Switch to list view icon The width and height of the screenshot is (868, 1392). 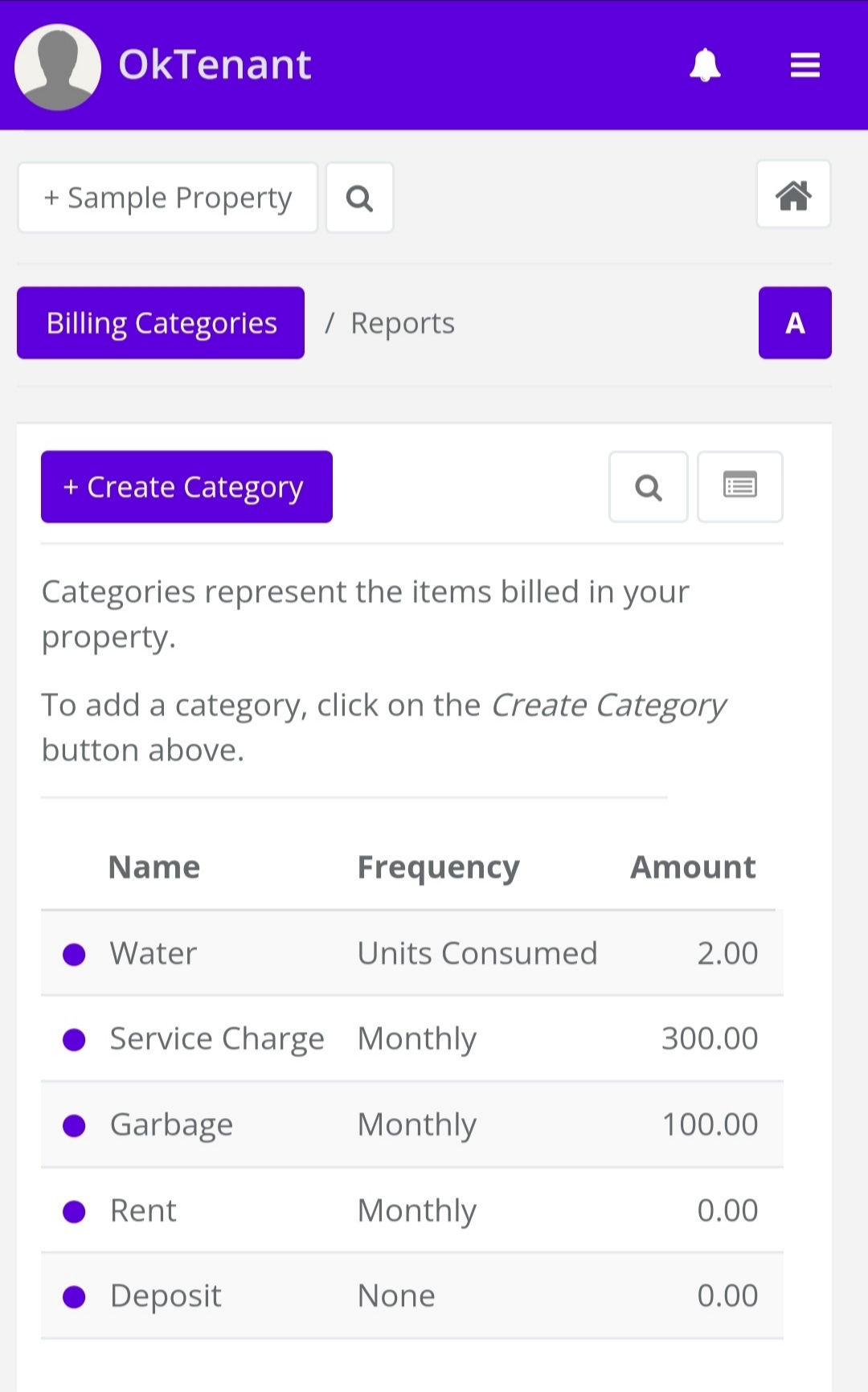tap(739, 487)
